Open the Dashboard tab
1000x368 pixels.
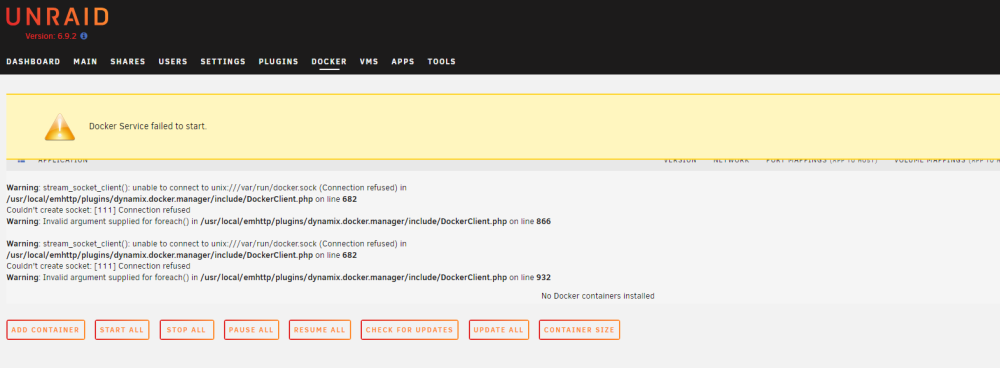(33, 62)
